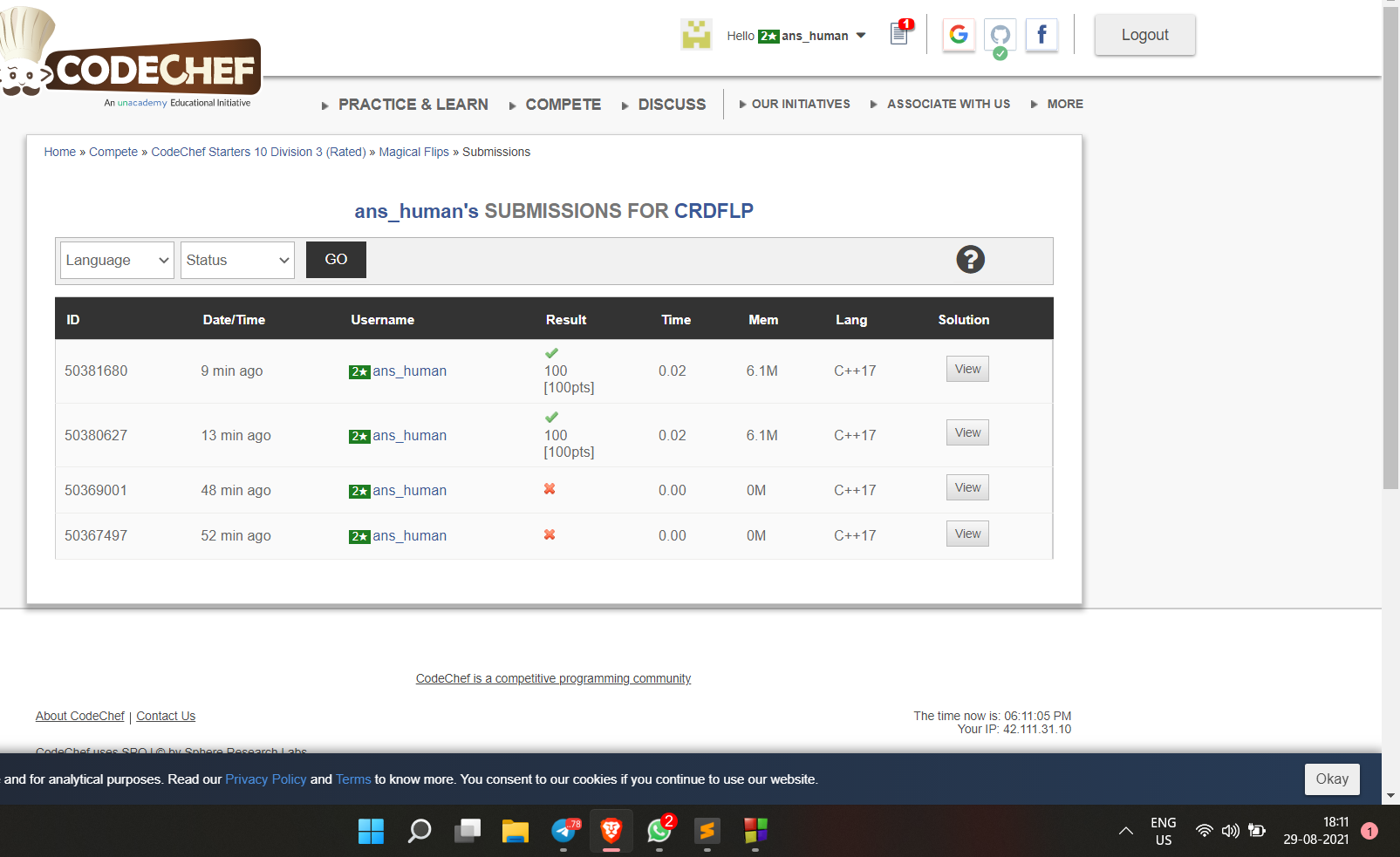Click the 'ID' column header

pyautogui.click(x=73, y=320)
